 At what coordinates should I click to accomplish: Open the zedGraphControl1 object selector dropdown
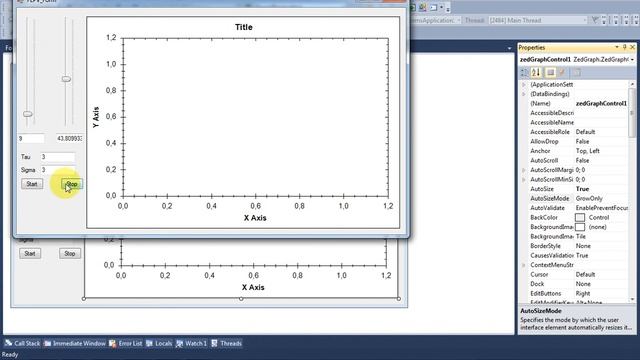[632, 60]
